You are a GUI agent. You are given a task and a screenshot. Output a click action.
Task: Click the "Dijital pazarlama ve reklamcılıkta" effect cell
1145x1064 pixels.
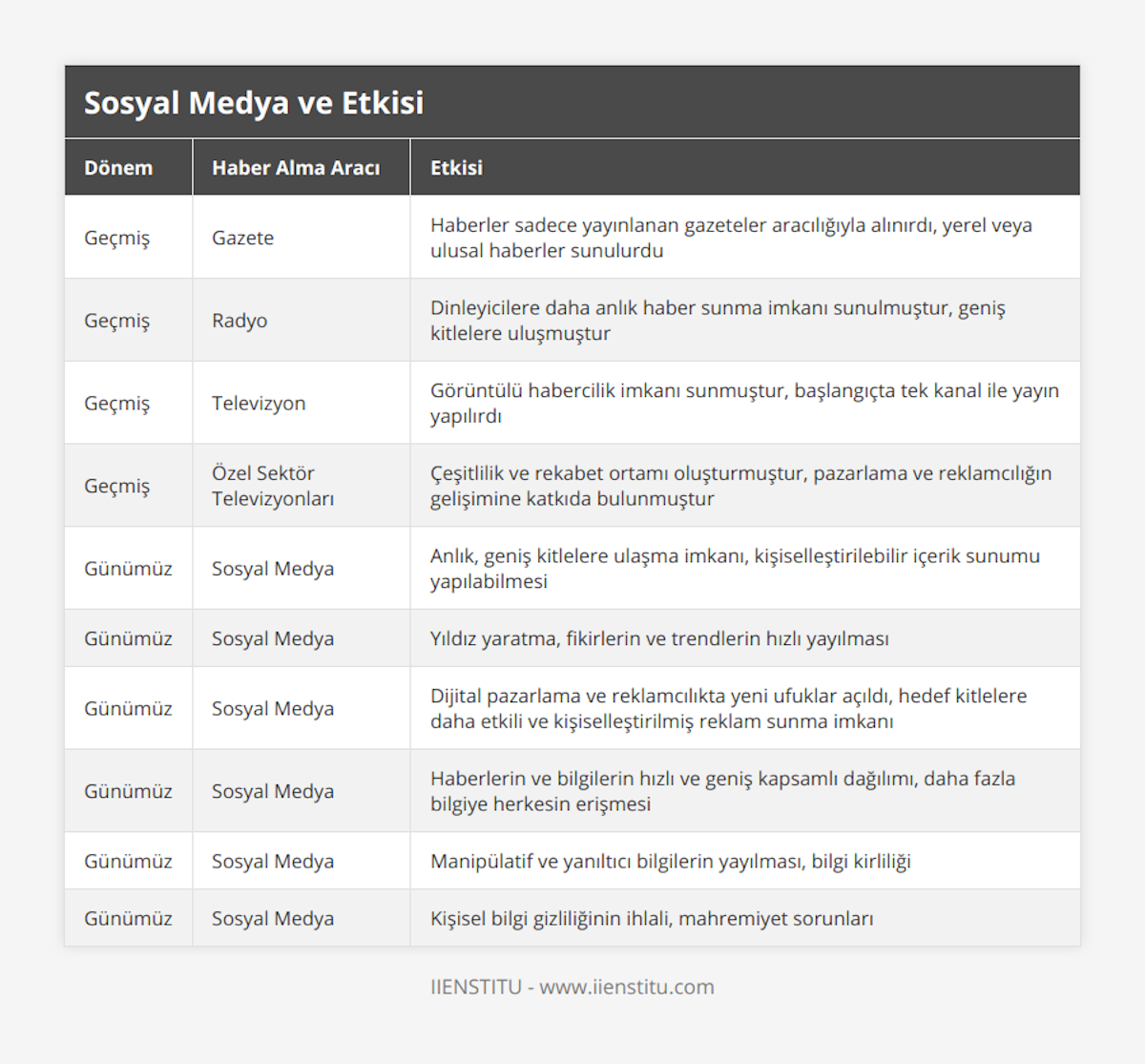point(728,708)
